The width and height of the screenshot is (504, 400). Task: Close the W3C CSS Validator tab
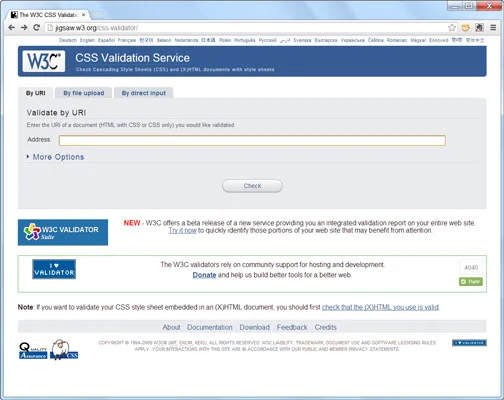pyautogui.click(x=83, y=15)
